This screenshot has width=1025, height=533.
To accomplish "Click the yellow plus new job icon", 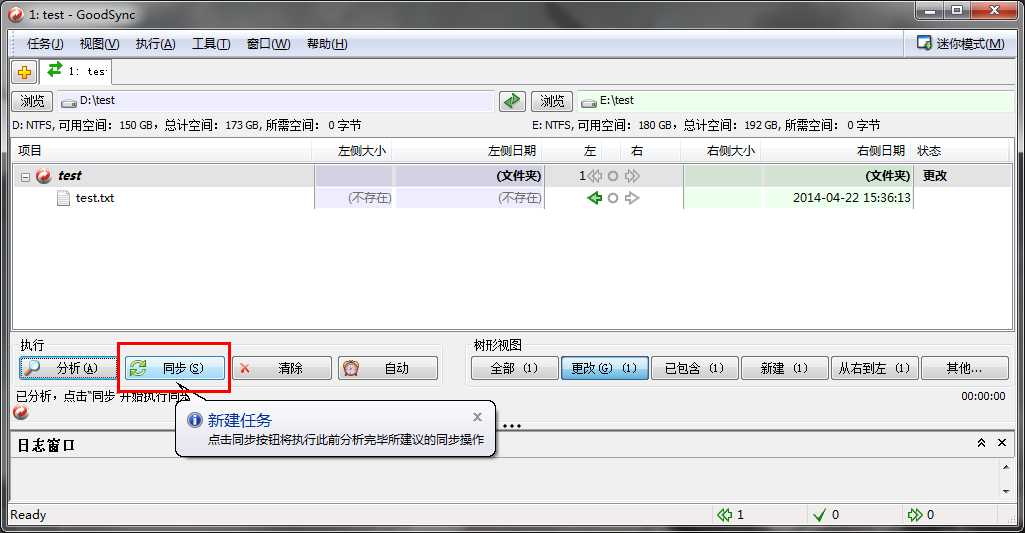I will pos(24,72).
